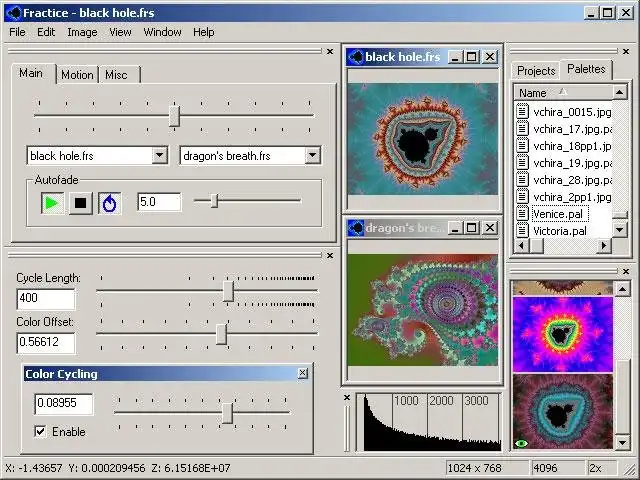
Task: Click the dragon's breath fractal image
Action: tap(422, 310)
